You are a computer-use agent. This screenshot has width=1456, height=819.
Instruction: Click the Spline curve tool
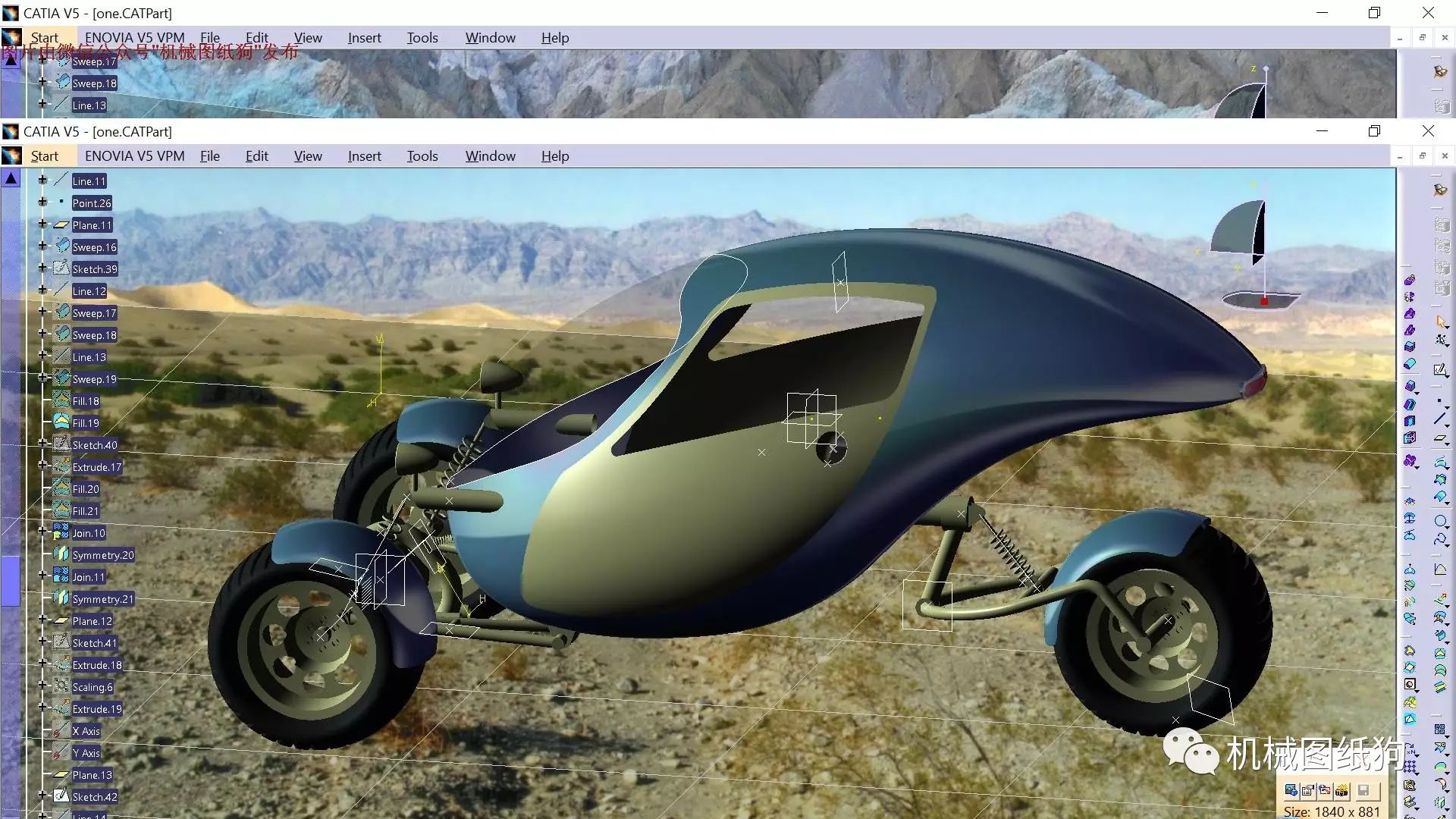[x=1440, y=539]
